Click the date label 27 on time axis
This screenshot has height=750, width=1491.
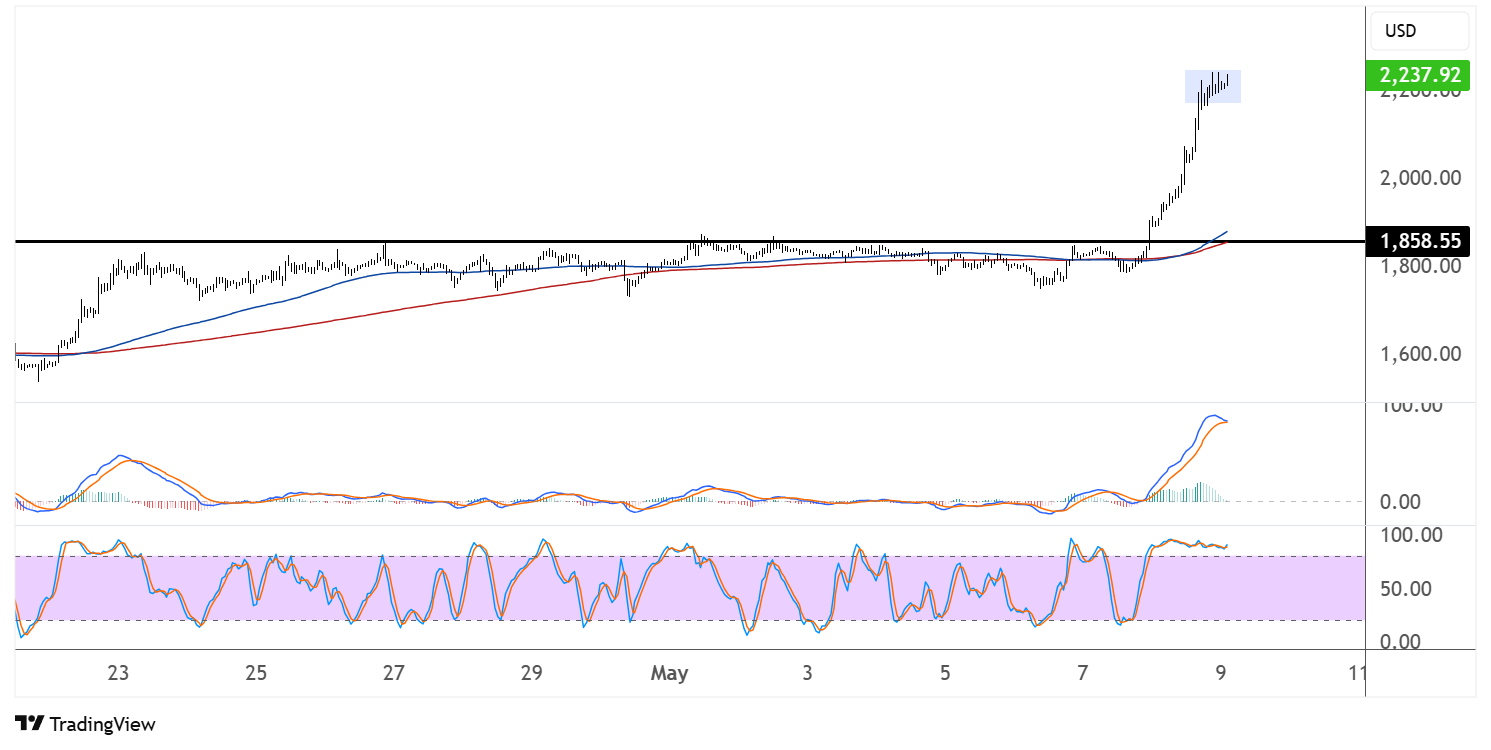(x=394, y=673)
